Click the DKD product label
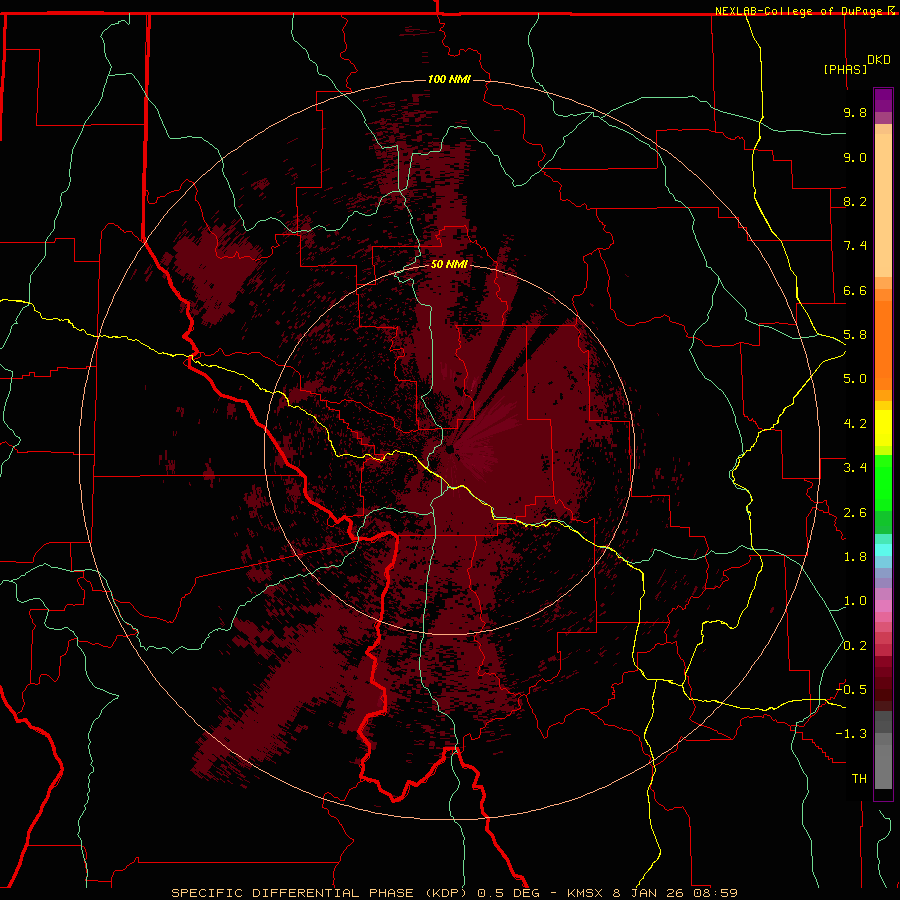This screenshot has height=900, width=900. [x=879, y=60]
